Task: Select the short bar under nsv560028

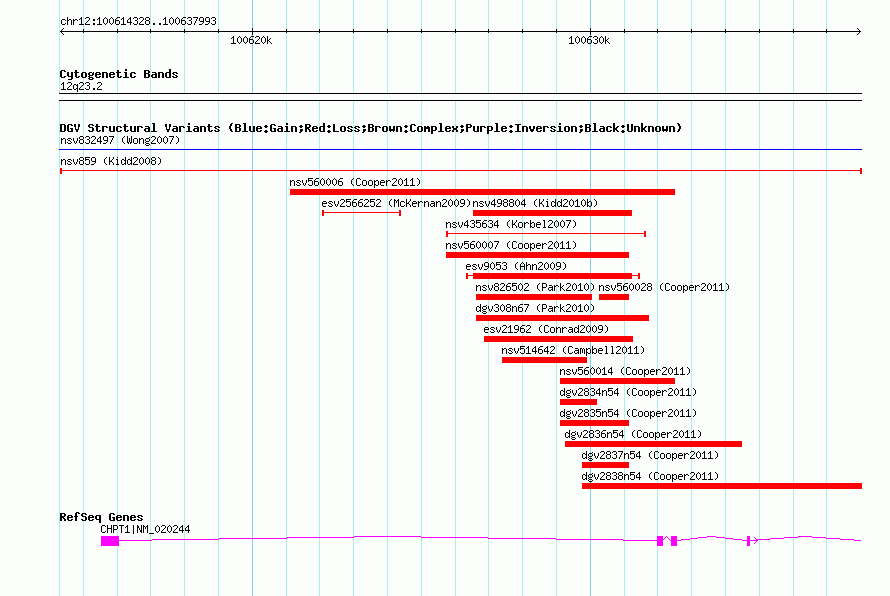Action: (x=614, y=297)
